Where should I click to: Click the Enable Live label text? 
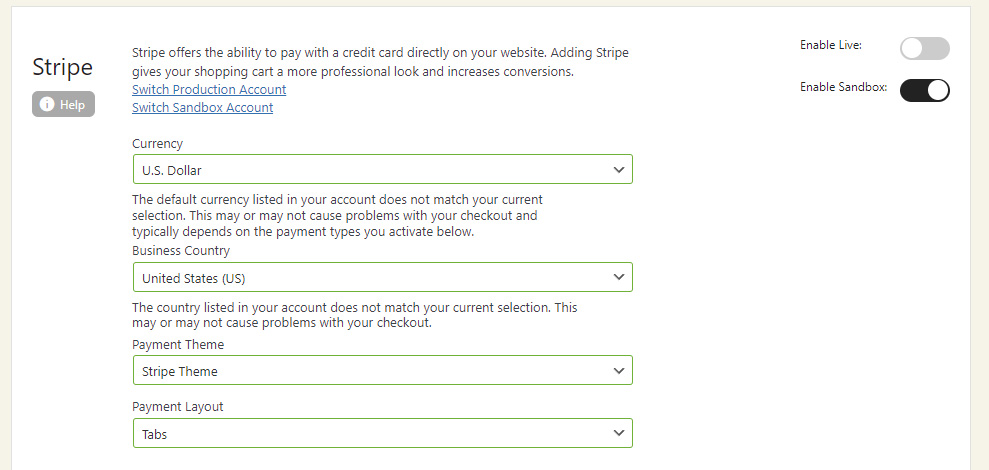coord(830,45)
